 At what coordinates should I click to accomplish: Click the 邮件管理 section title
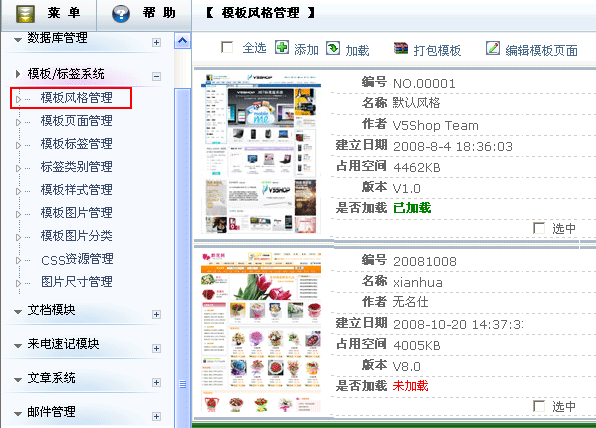click(x=51, y=412)
